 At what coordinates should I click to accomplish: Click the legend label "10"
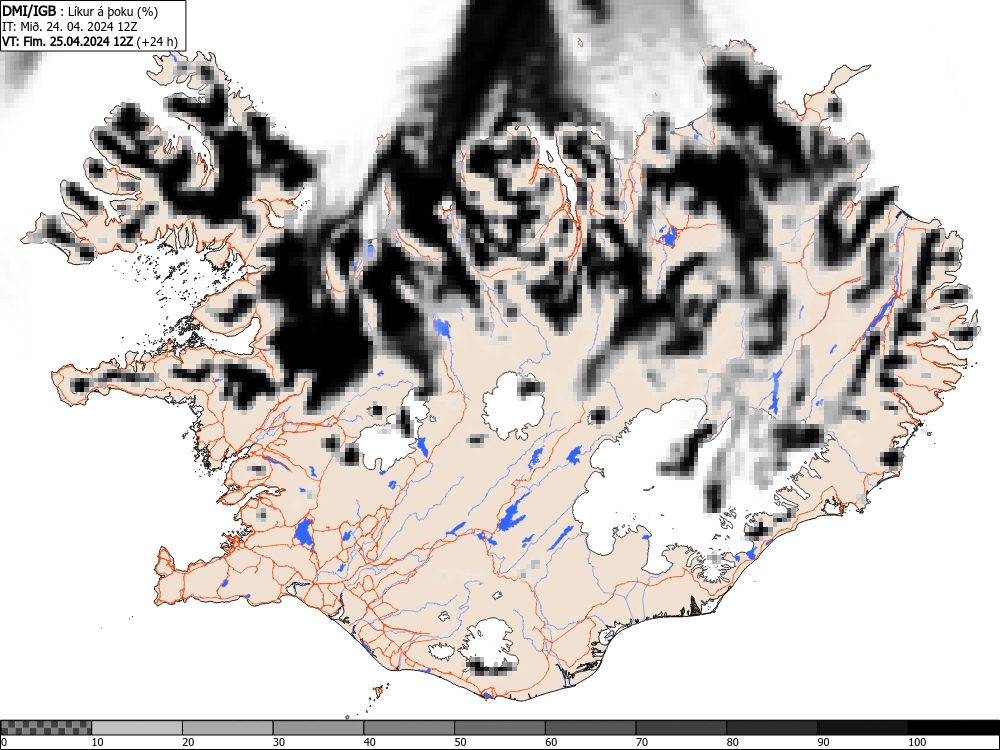coord(98,742)
